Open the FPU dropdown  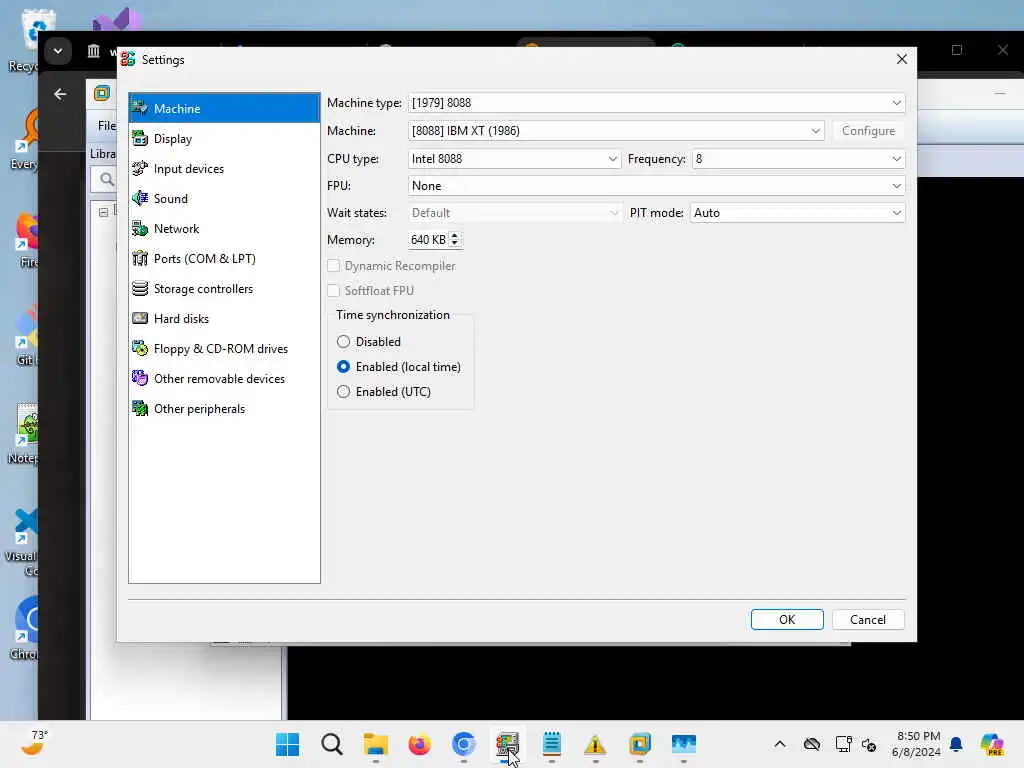point(656,186)
